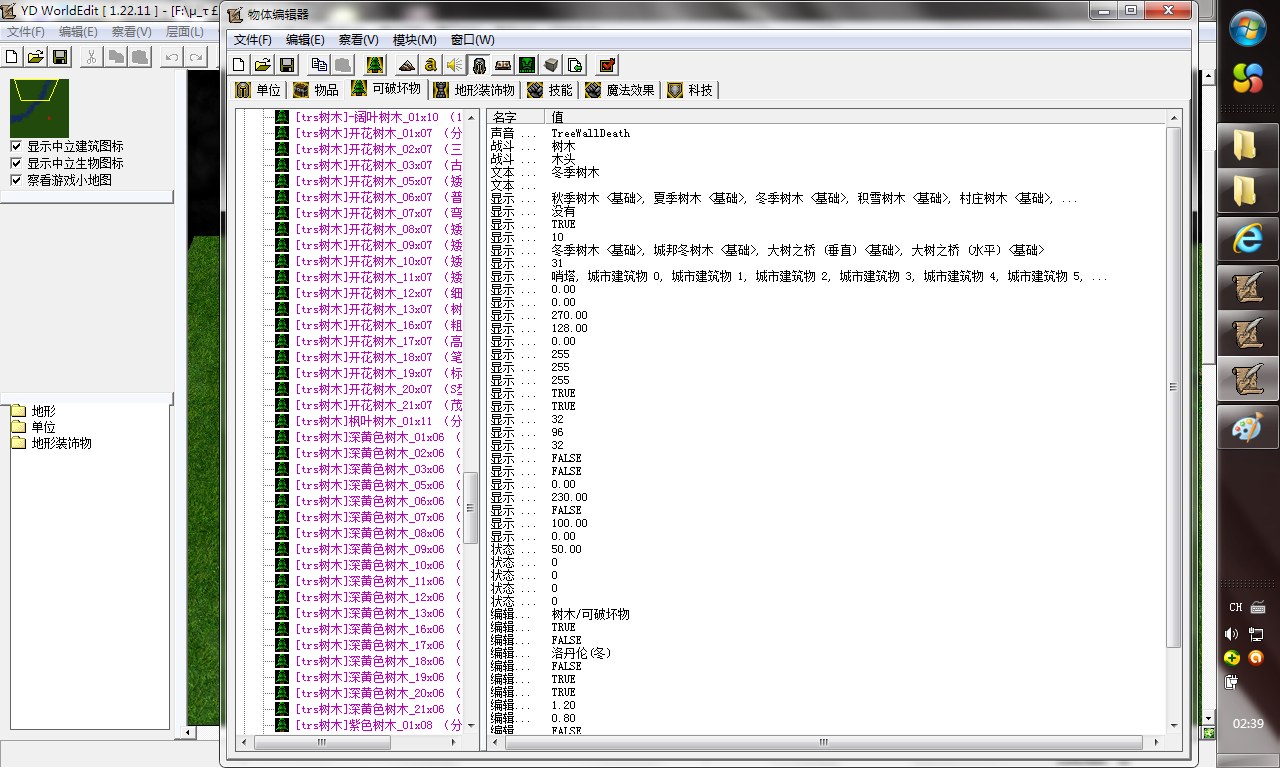Open the Trigger Editor 'a' icon
The image size is (1280, 768).
tap(430, 65)
